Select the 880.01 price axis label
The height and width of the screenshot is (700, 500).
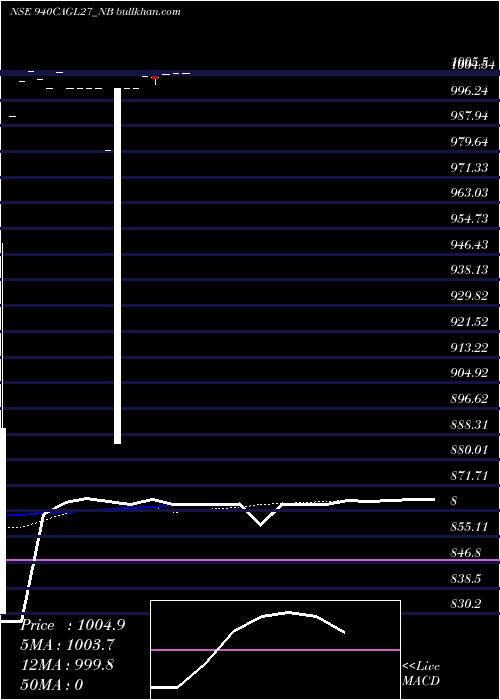(x=469, y=450)
